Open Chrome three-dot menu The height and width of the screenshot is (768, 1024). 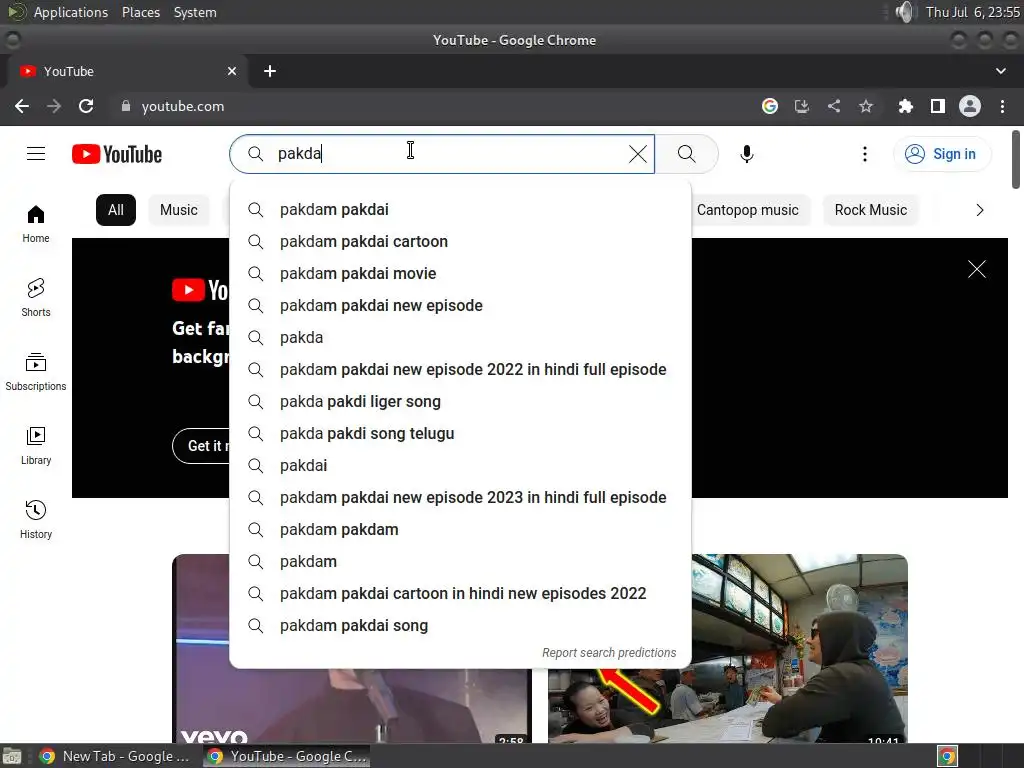1002,106
